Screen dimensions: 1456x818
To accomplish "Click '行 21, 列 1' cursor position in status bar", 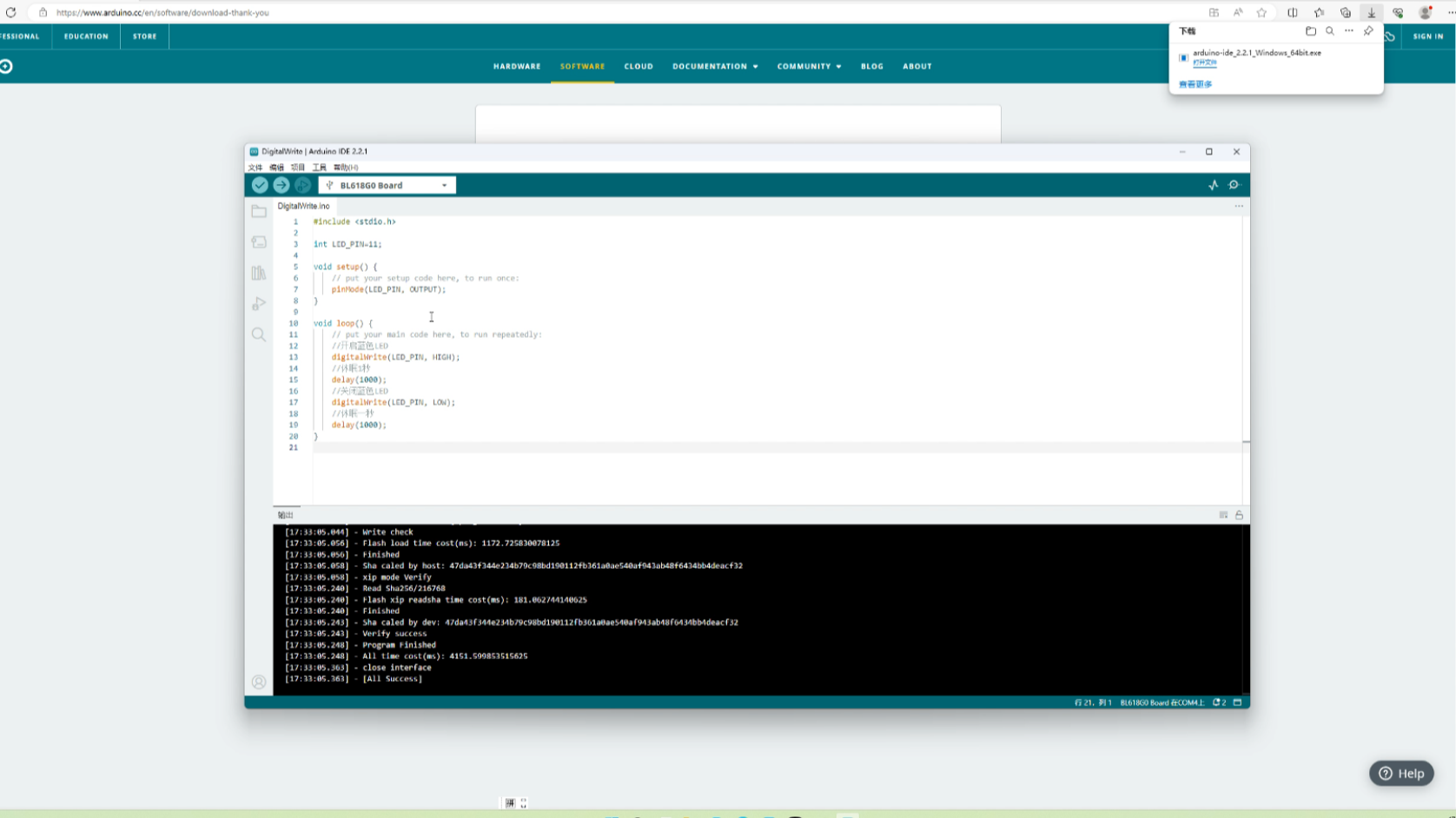I will click(x=1093, y=703).
